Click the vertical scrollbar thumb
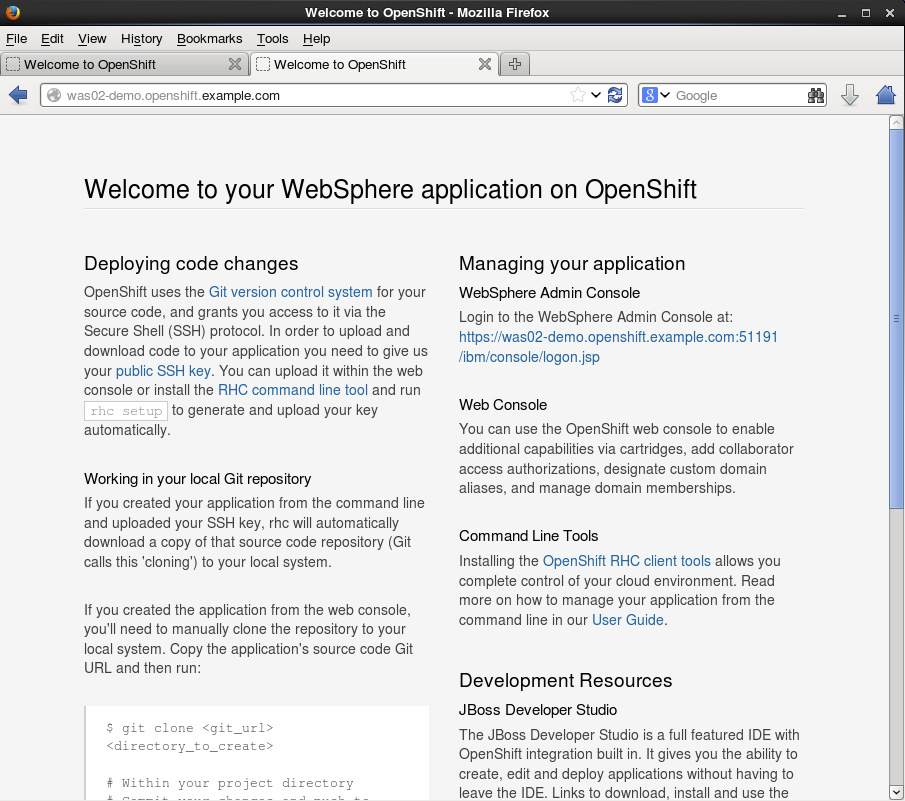905x801 pixels. 896,319
